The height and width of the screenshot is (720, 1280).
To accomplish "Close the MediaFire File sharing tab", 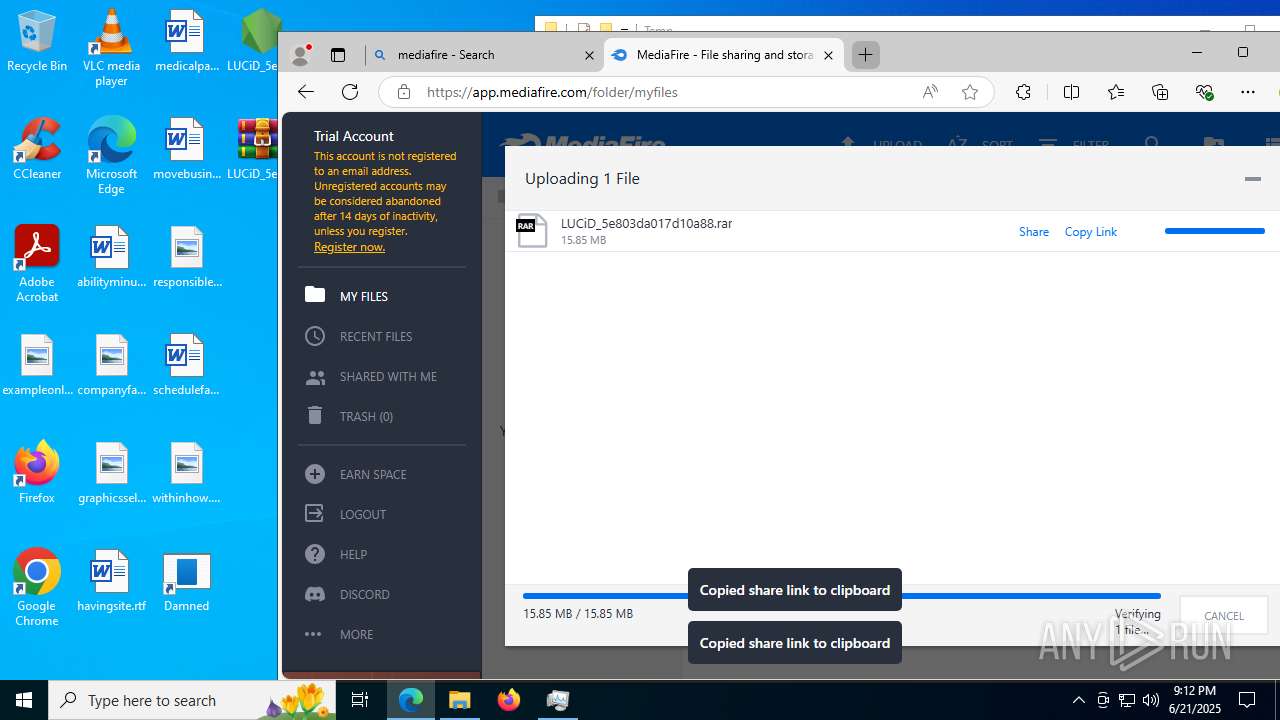I will pos(828,56).
